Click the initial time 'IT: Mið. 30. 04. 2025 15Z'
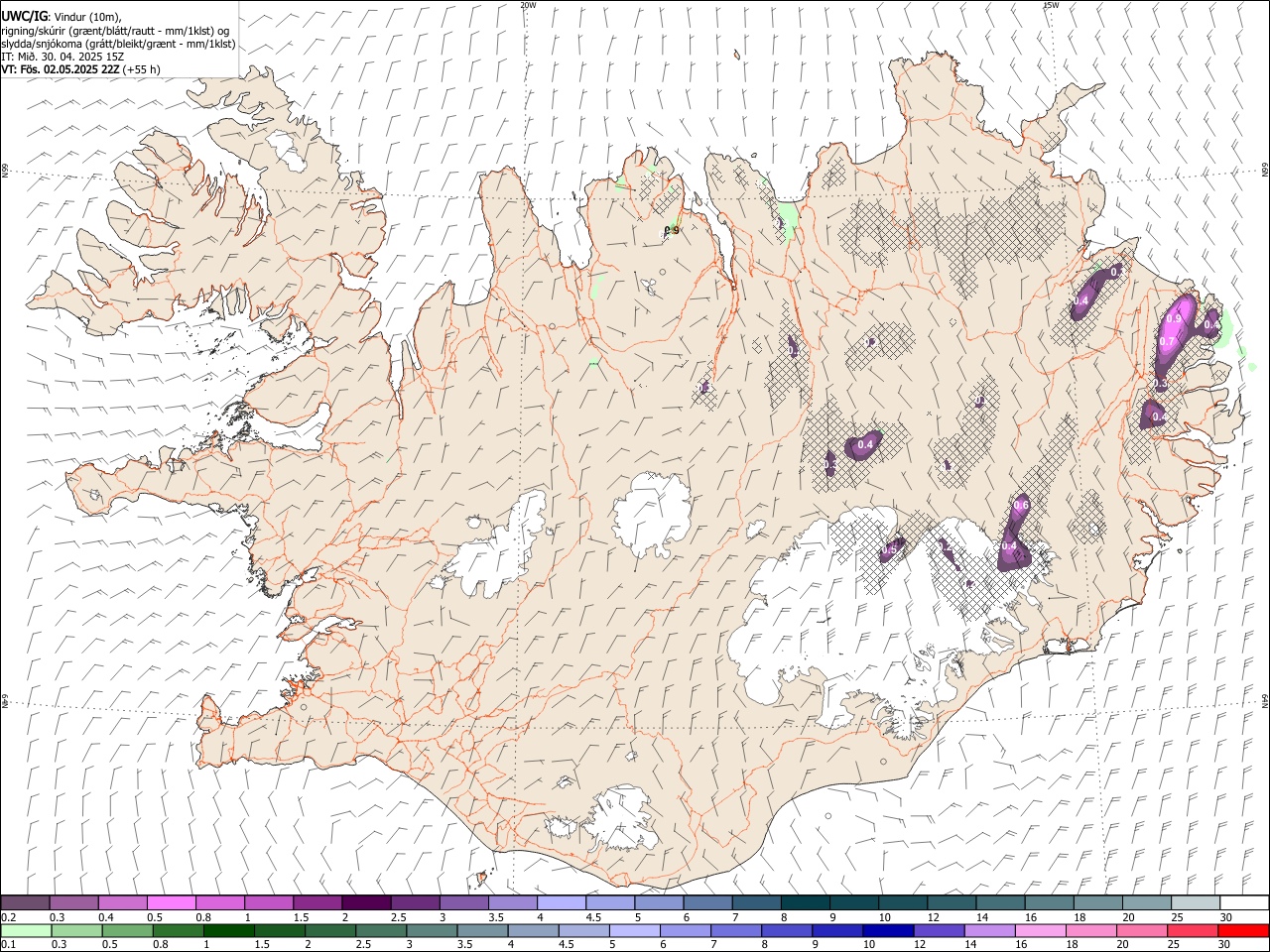Image resolution: width=1270 pixels, height=952 pixels. click(x=63, y=57)
